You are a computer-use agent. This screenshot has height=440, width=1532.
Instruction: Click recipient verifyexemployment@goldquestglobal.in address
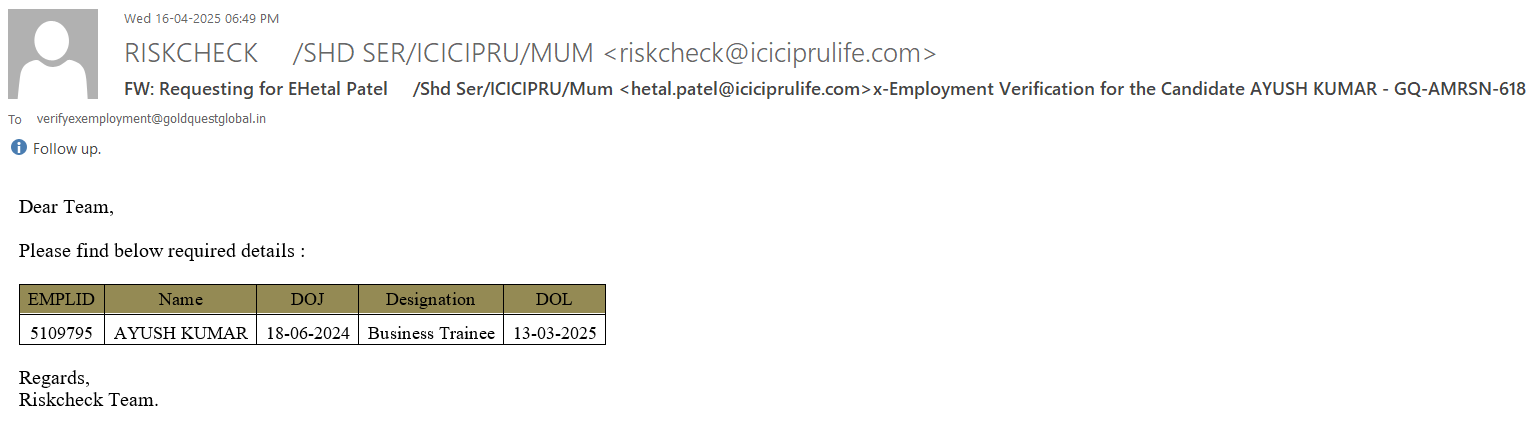(x=151, y=119)
